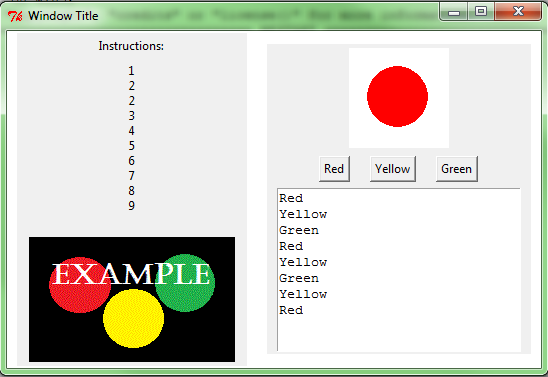Click the EXAMPLE text in the image

click(x=131, y=274)
